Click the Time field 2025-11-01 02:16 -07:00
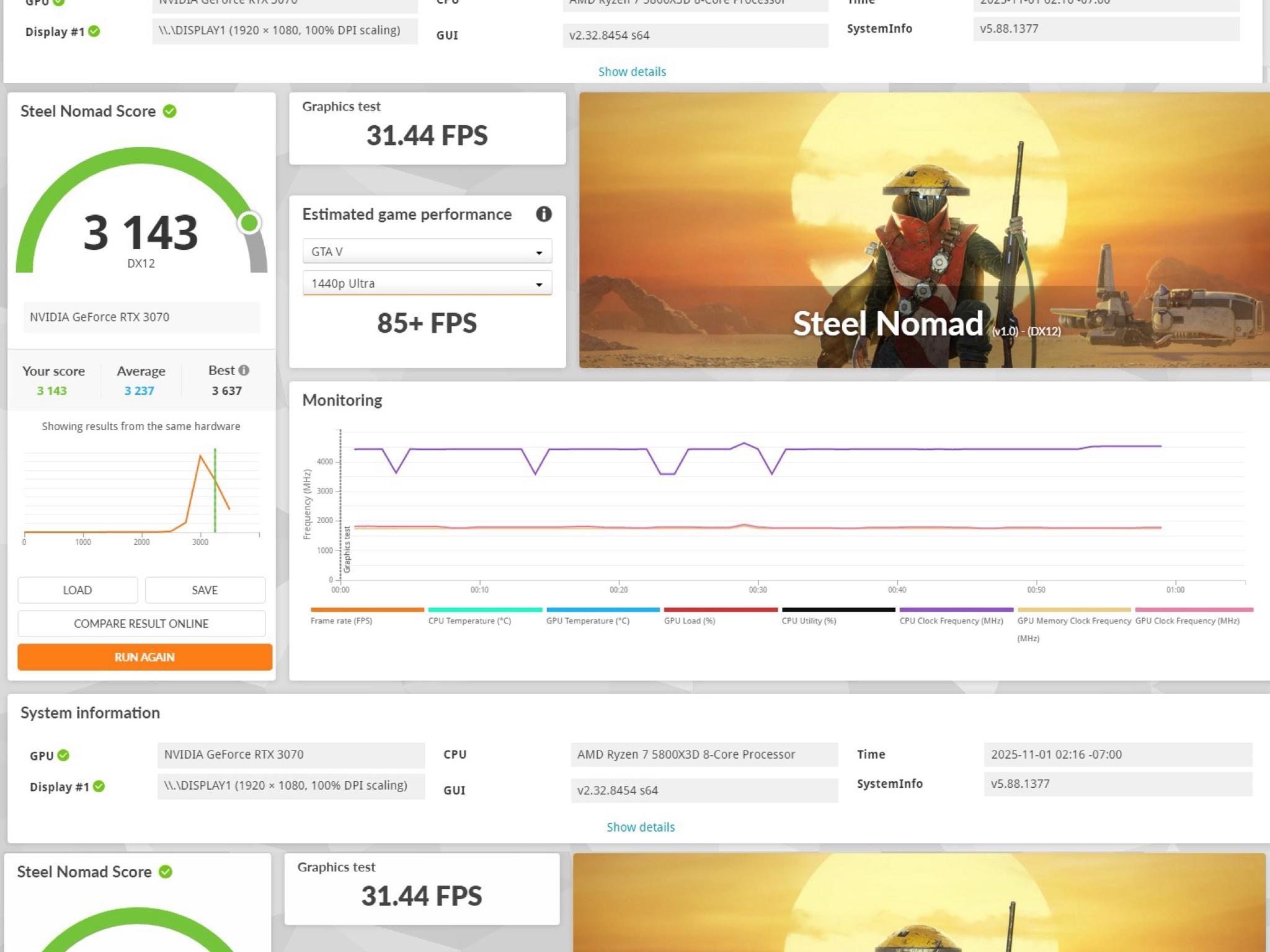Screen dimensions: 1270x952 tap(1118, 754)
